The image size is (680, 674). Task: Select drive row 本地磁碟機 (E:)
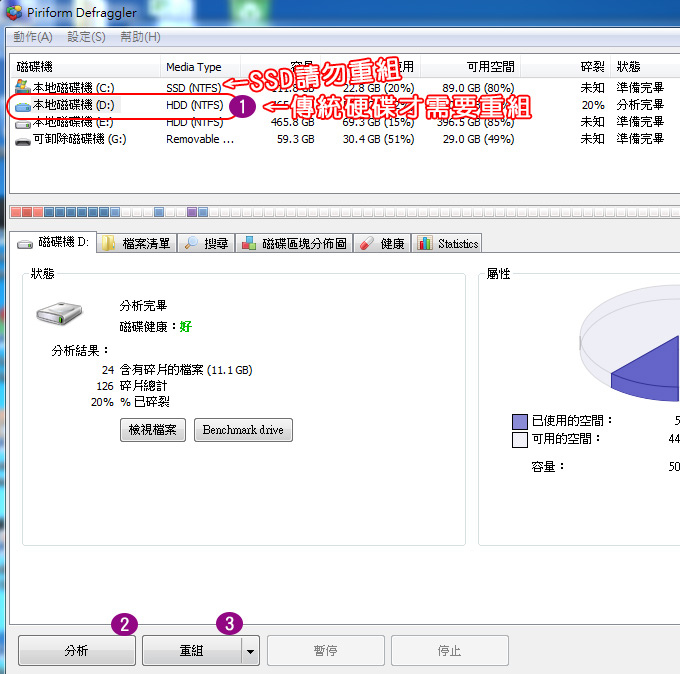345,122
